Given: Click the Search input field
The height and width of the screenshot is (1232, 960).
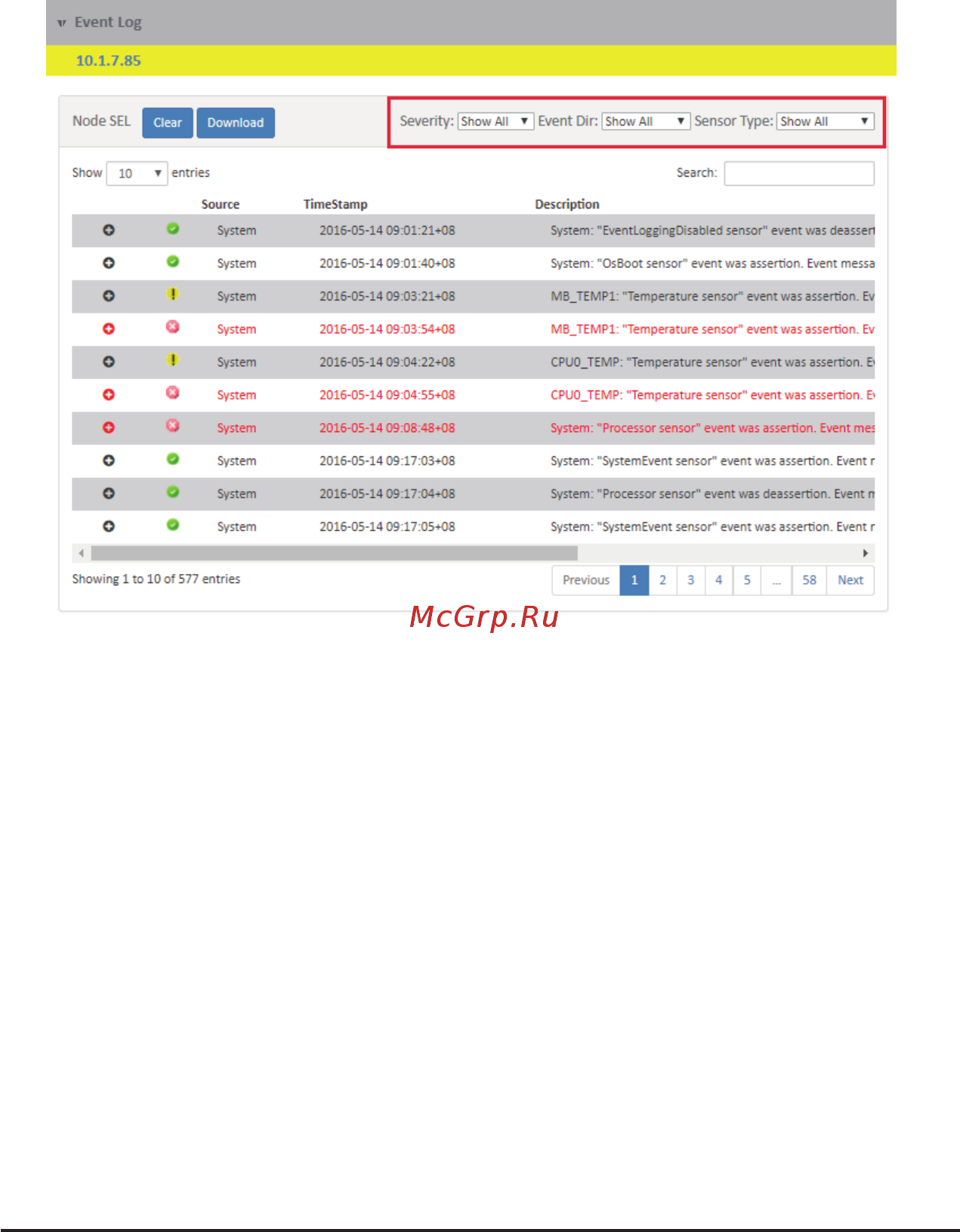Looking at the screenshot, I should click(x=799, y=173).
